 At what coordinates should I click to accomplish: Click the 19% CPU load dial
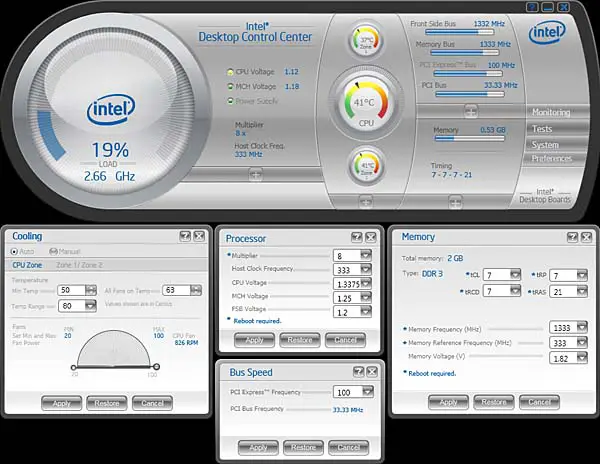(110, 112)
